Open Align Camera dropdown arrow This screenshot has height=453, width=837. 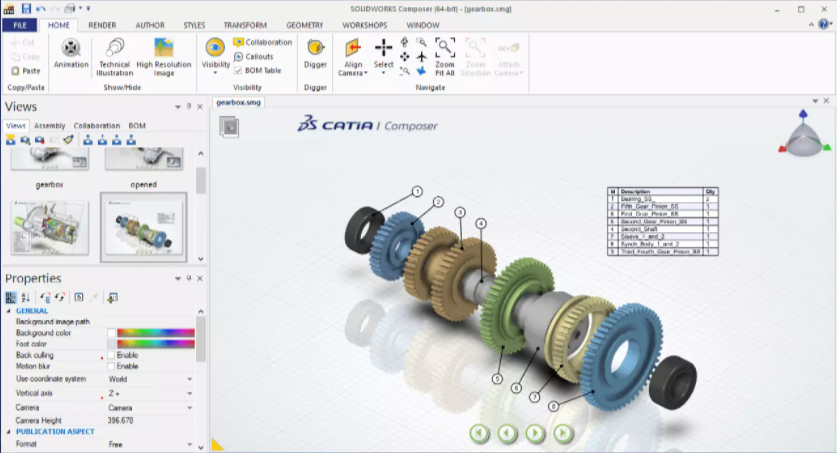coord(366,73)
